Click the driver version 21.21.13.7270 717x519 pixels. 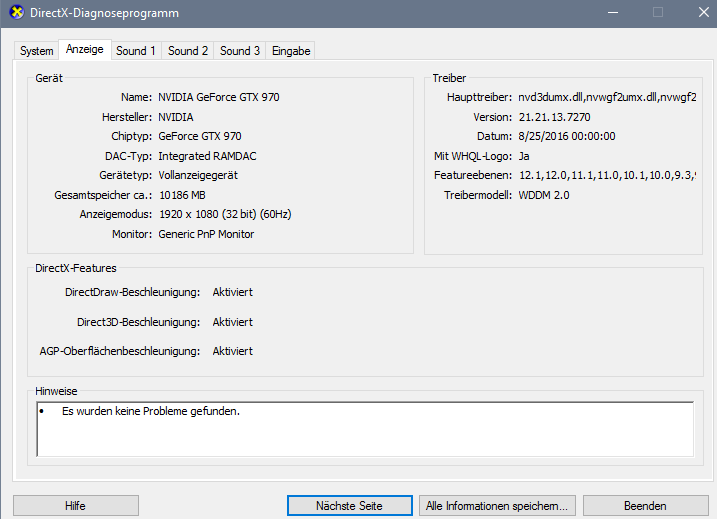coord(554,118)
